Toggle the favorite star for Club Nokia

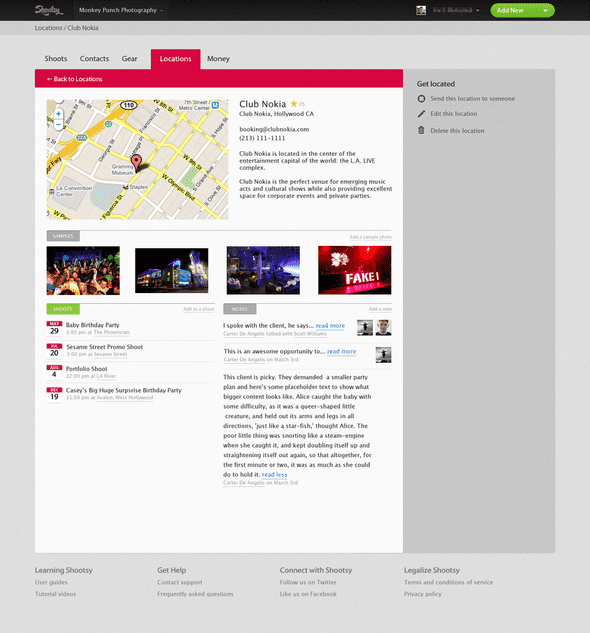coord(294,104)
